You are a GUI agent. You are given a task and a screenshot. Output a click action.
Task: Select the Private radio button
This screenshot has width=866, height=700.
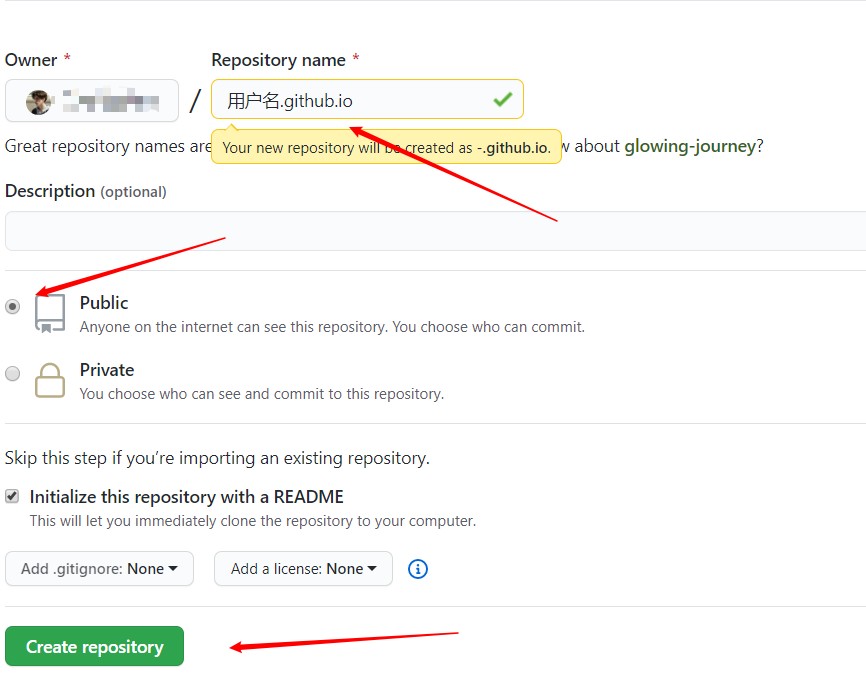pos(13,373)
